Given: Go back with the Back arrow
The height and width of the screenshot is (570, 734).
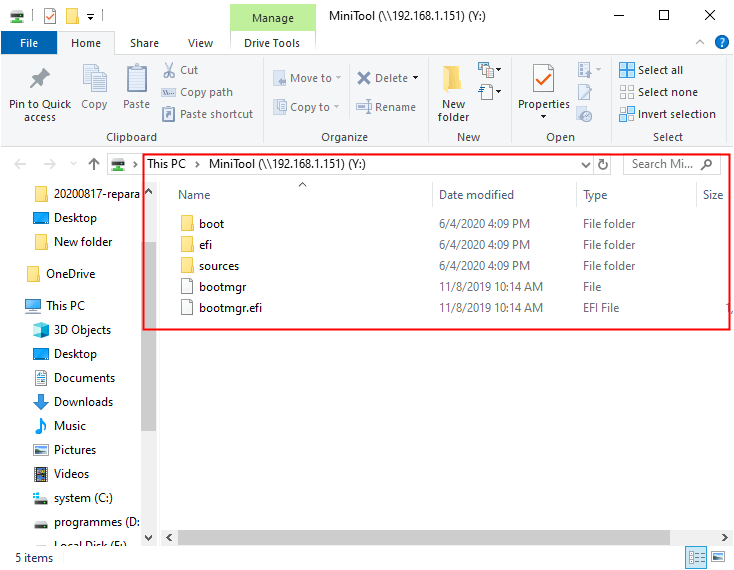Looking at the screenshot, I should (x=20, y=164).
